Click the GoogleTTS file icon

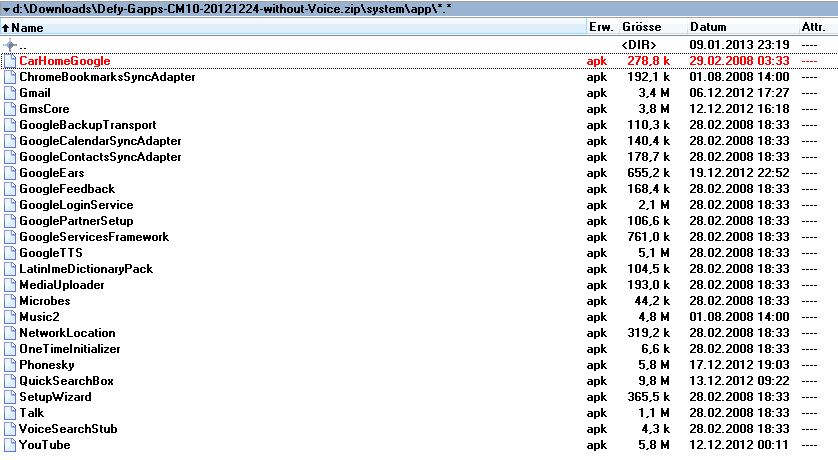[10, 253]
